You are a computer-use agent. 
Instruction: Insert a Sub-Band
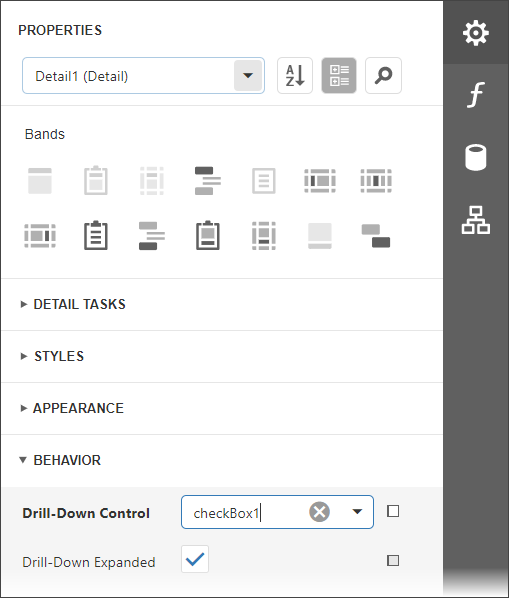pos(376,236)
